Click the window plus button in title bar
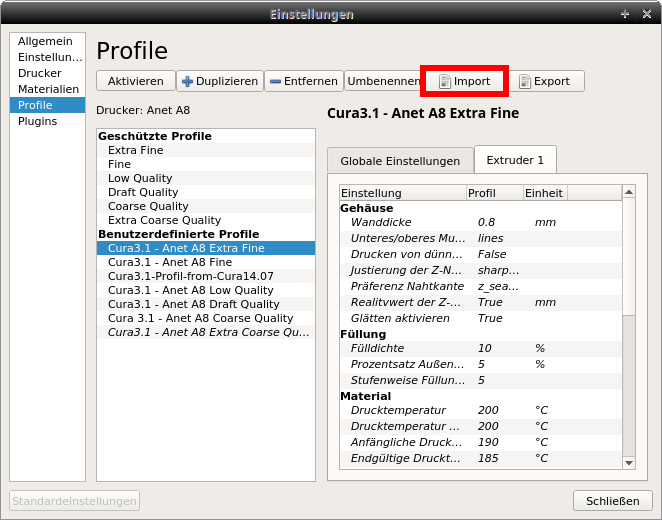This screenshot has height=520, width=662. [x=625, y=14]
